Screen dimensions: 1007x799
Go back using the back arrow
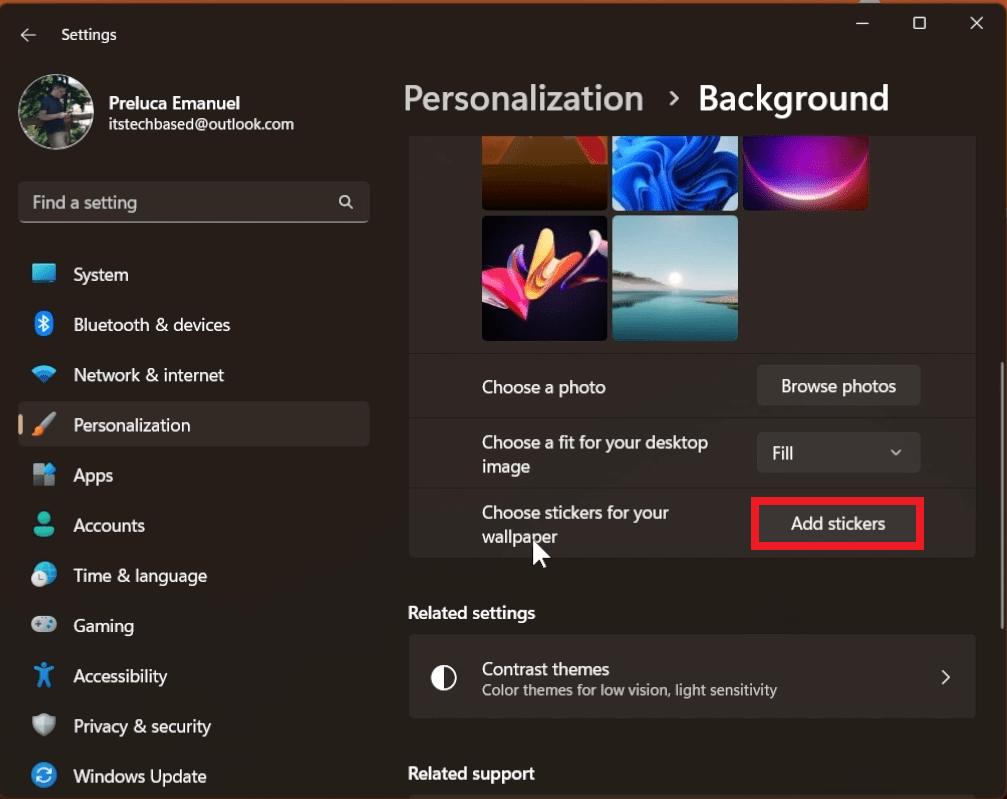point(27,34)
